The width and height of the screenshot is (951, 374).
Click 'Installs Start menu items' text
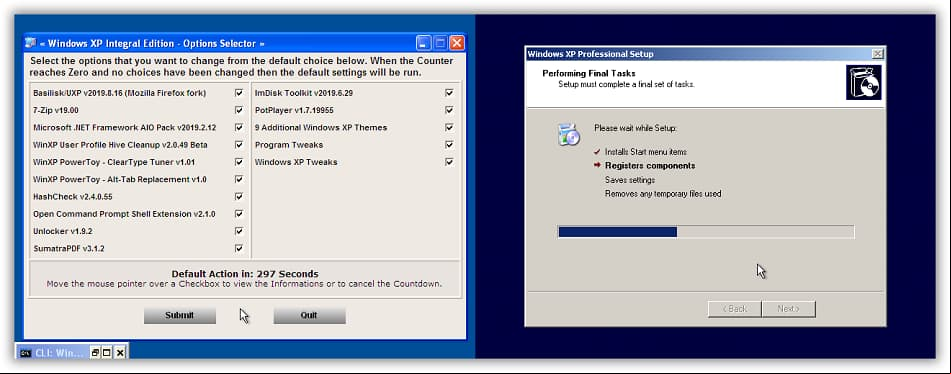click(646, 152)
